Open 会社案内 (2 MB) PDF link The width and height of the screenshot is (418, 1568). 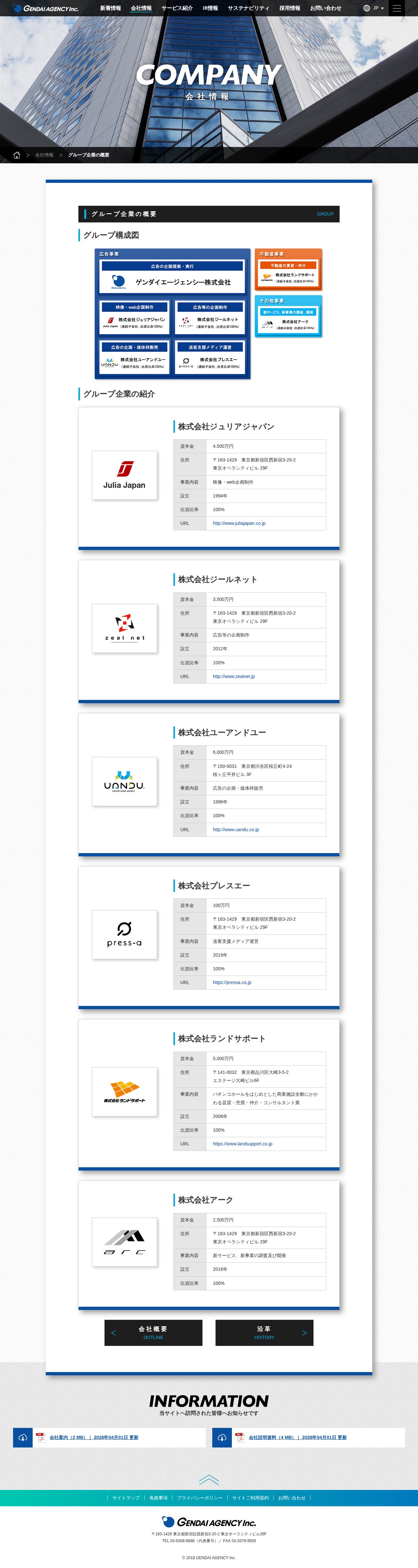point(94,1437)
